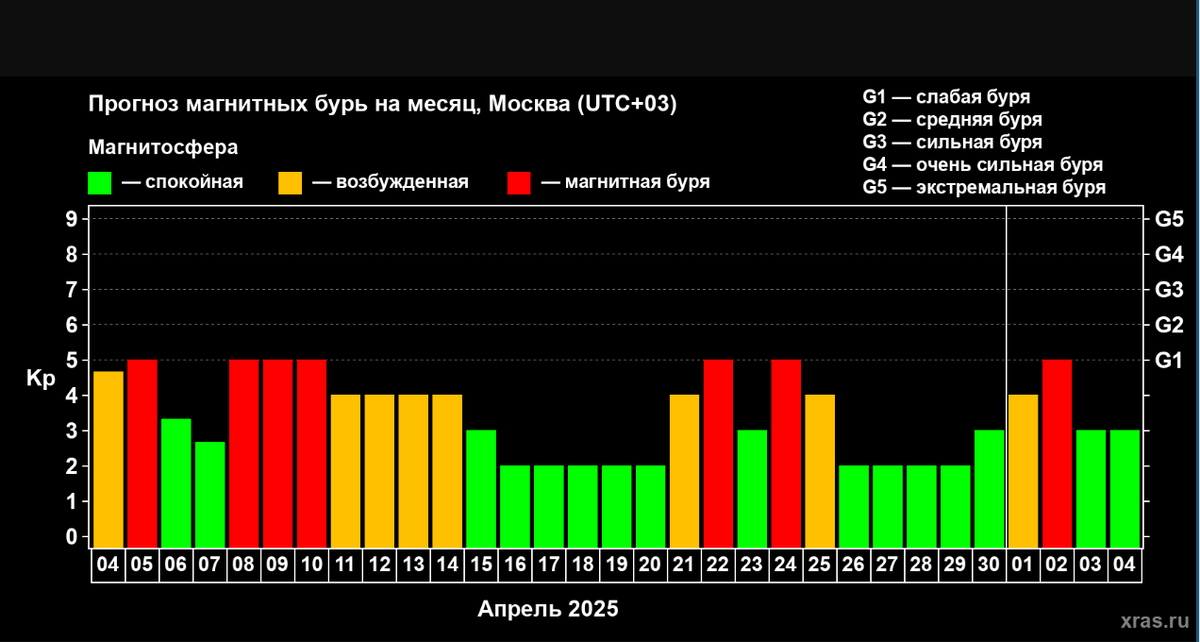1200x642 pixels.
Task: Click the 'G2 — средняя буря' legend line
Action: [951, 120]
